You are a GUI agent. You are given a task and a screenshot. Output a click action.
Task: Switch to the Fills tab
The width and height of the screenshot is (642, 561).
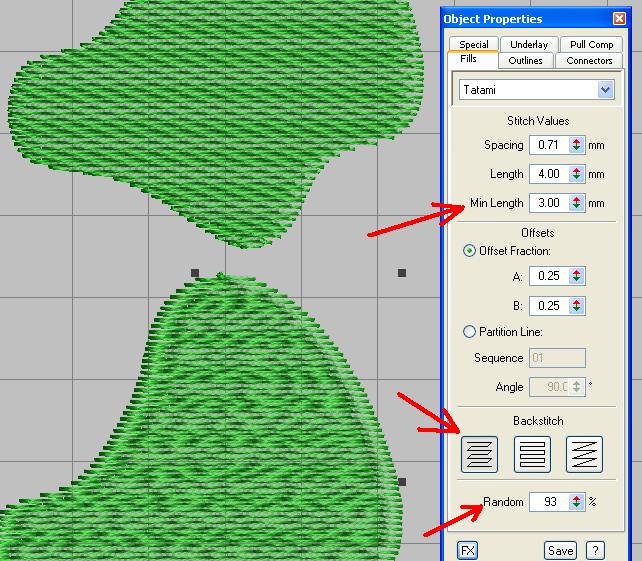tap(468, 59)
